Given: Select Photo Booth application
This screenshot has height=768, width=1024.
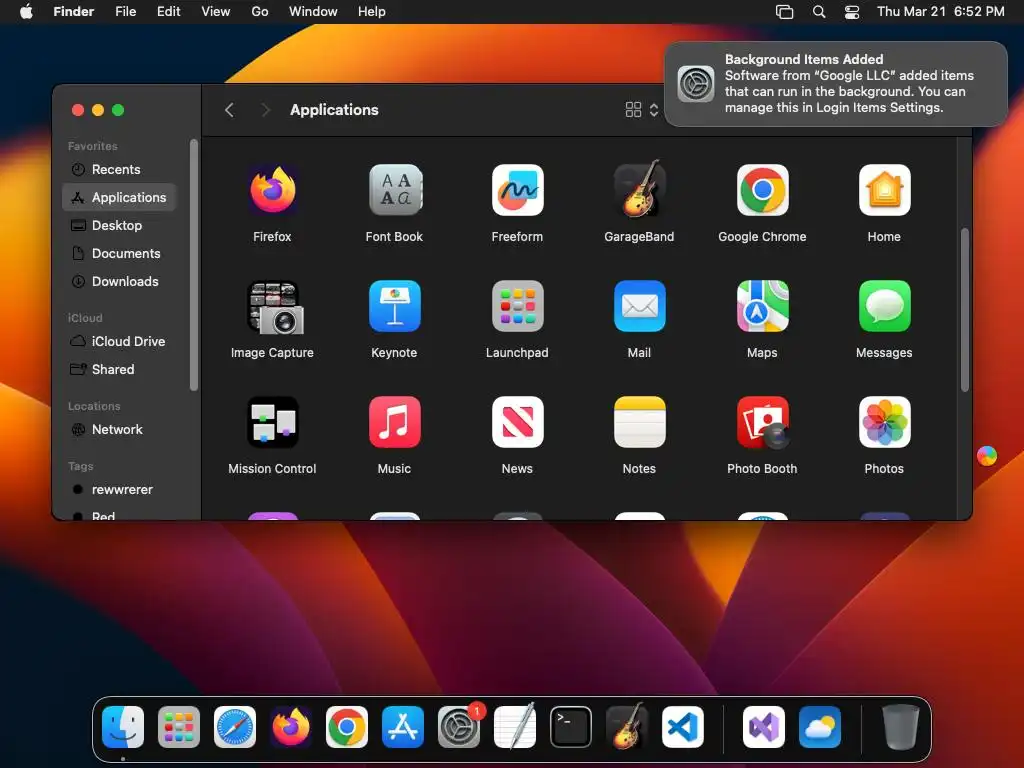Looking at the screenshot, I should (x=762, y=423).
